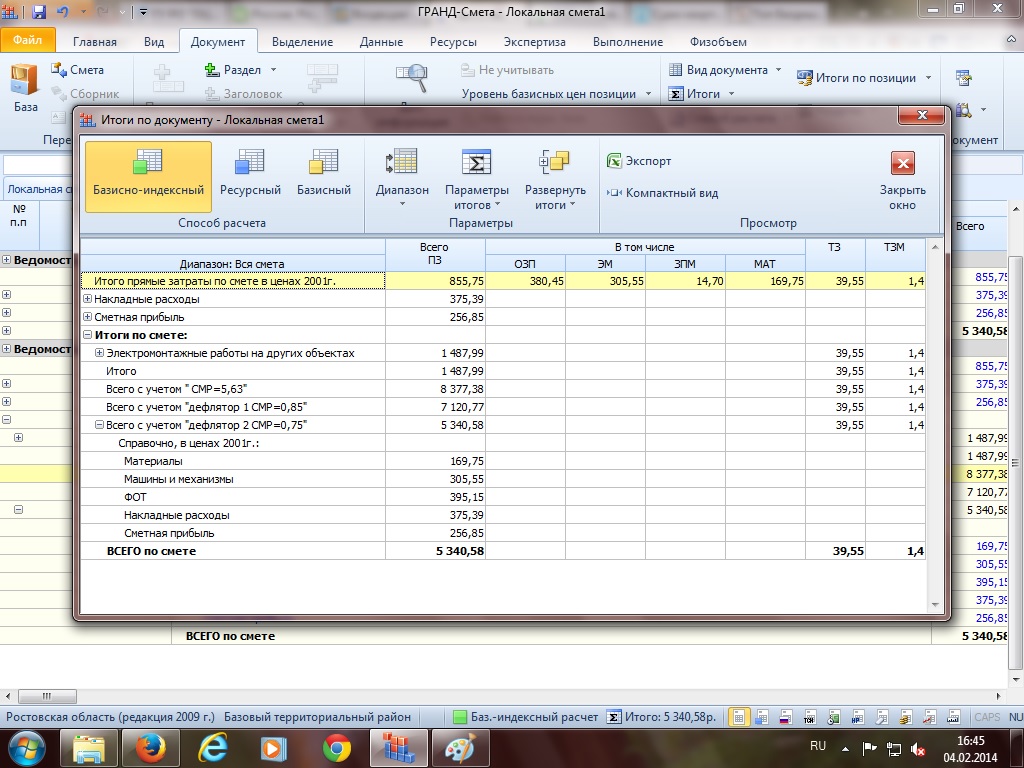Launch Firefox from the taskbar

click(x=150, y=747)
